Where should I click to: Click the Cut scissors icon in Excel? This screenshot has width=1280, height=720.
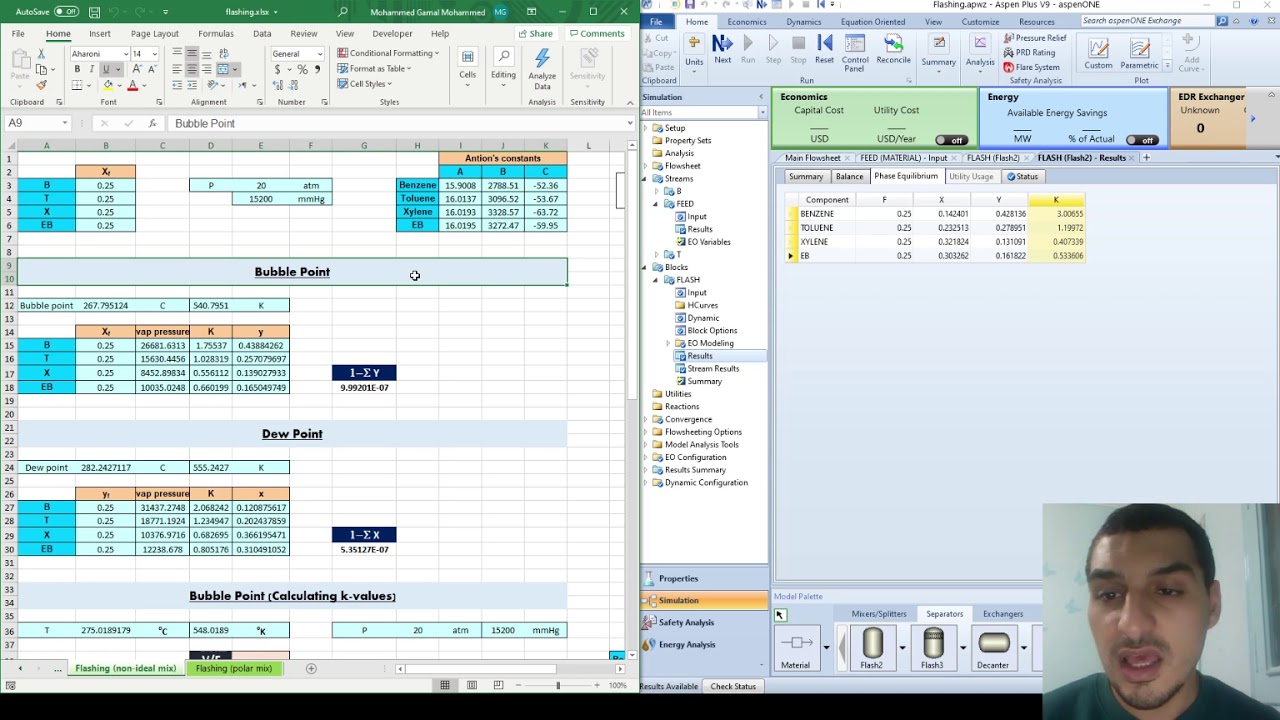coord(41,53)
